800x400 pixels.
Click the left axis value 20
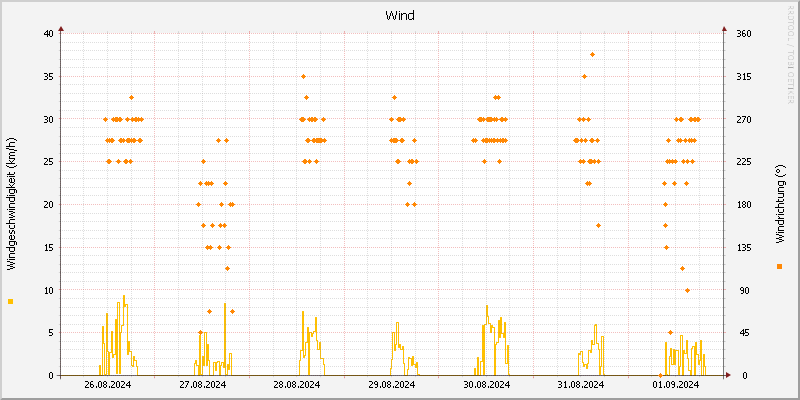tap(48, 205)
